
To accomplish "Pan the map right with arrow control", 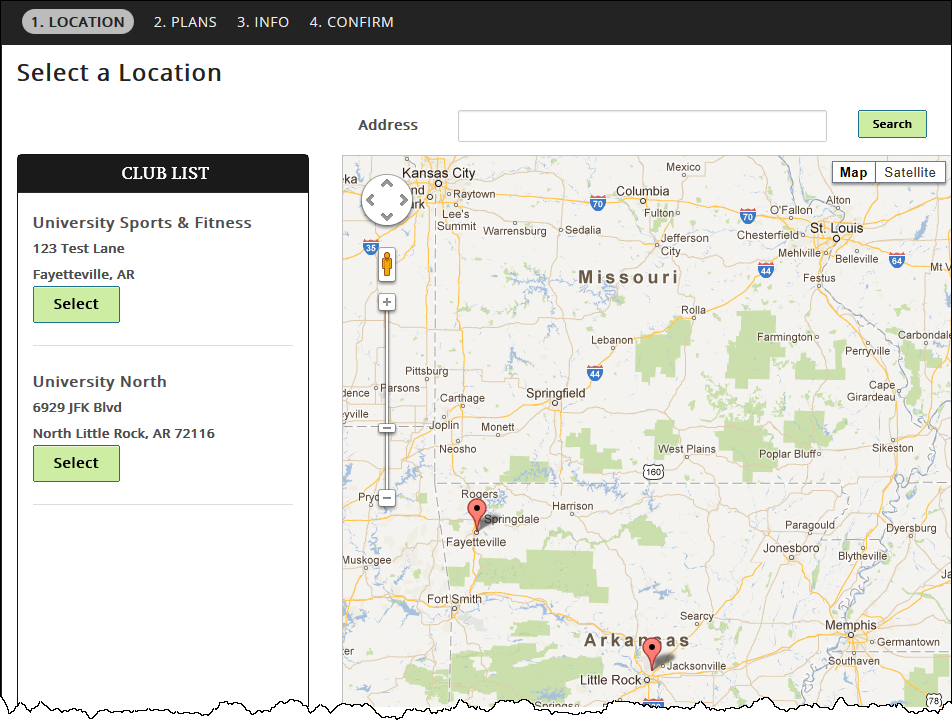I will 402,200.
